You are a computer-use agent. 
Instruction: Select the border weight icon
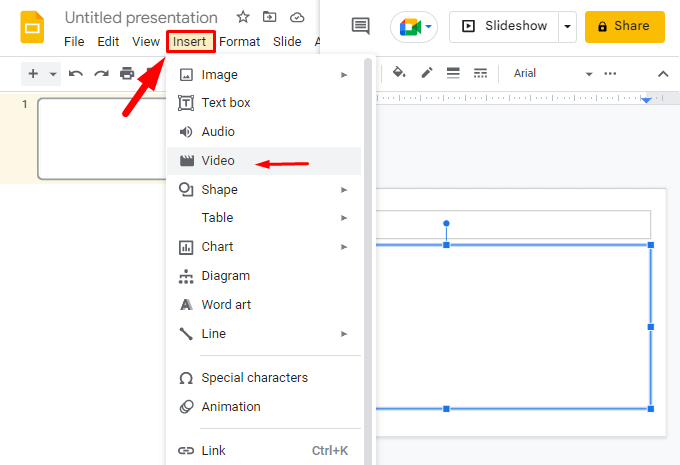pyautogui.click(x=453, y=73)
